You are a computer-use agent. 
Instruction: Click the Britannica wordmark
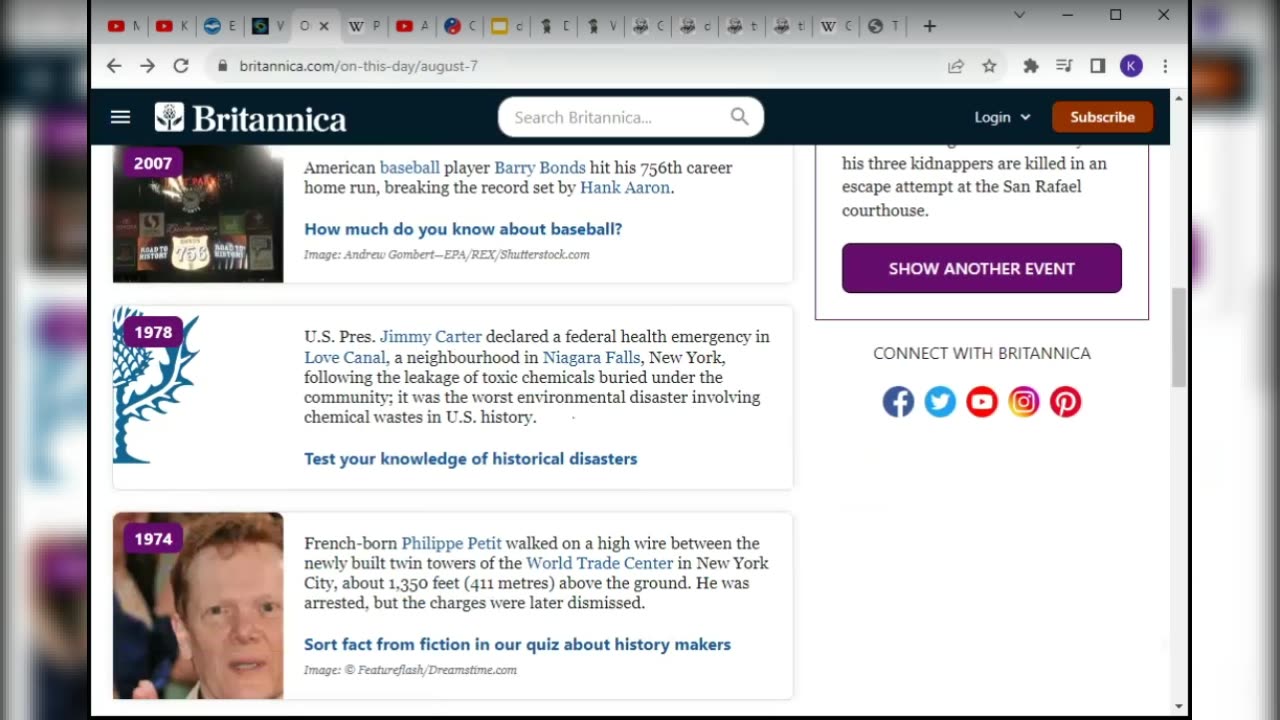[x=270, y=119]
